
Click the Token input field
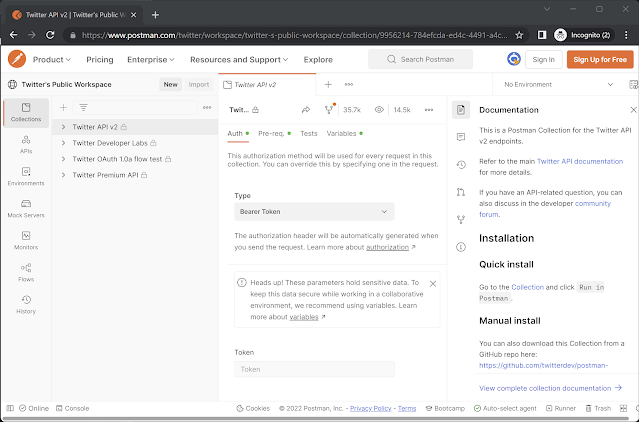314,369
